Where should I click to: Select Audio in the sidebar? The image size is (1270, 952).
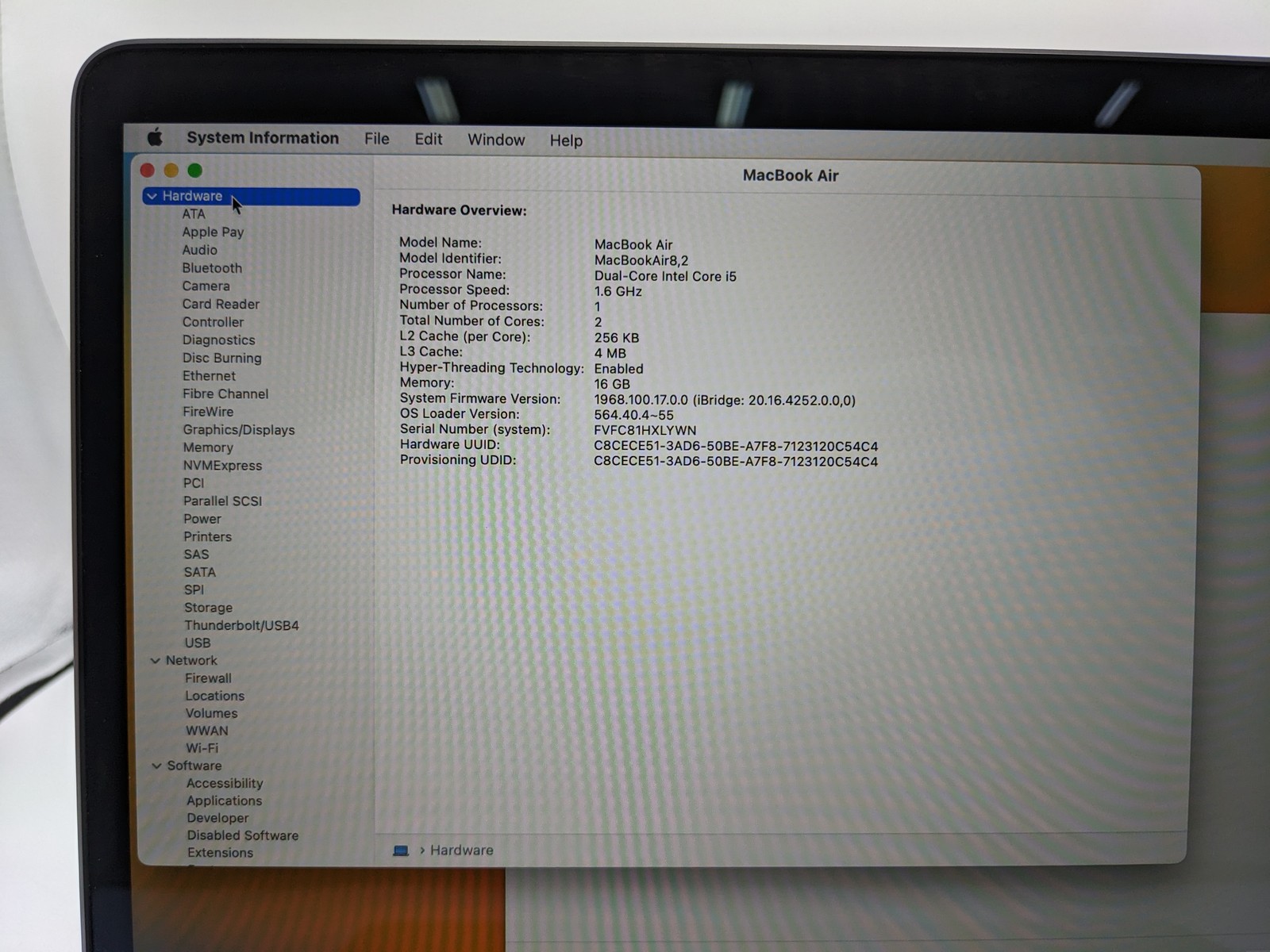pyautogui.click(x=199, y=250)
